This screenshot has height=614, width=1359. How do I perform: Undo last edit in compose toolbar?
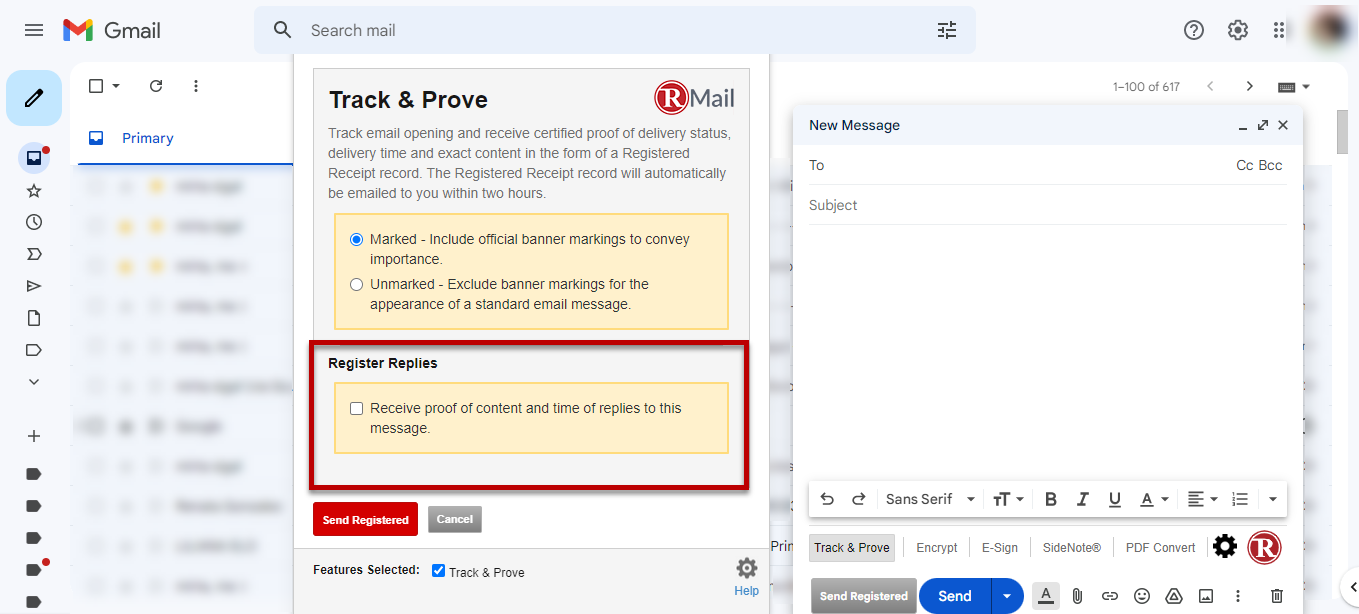click(827, 499)
